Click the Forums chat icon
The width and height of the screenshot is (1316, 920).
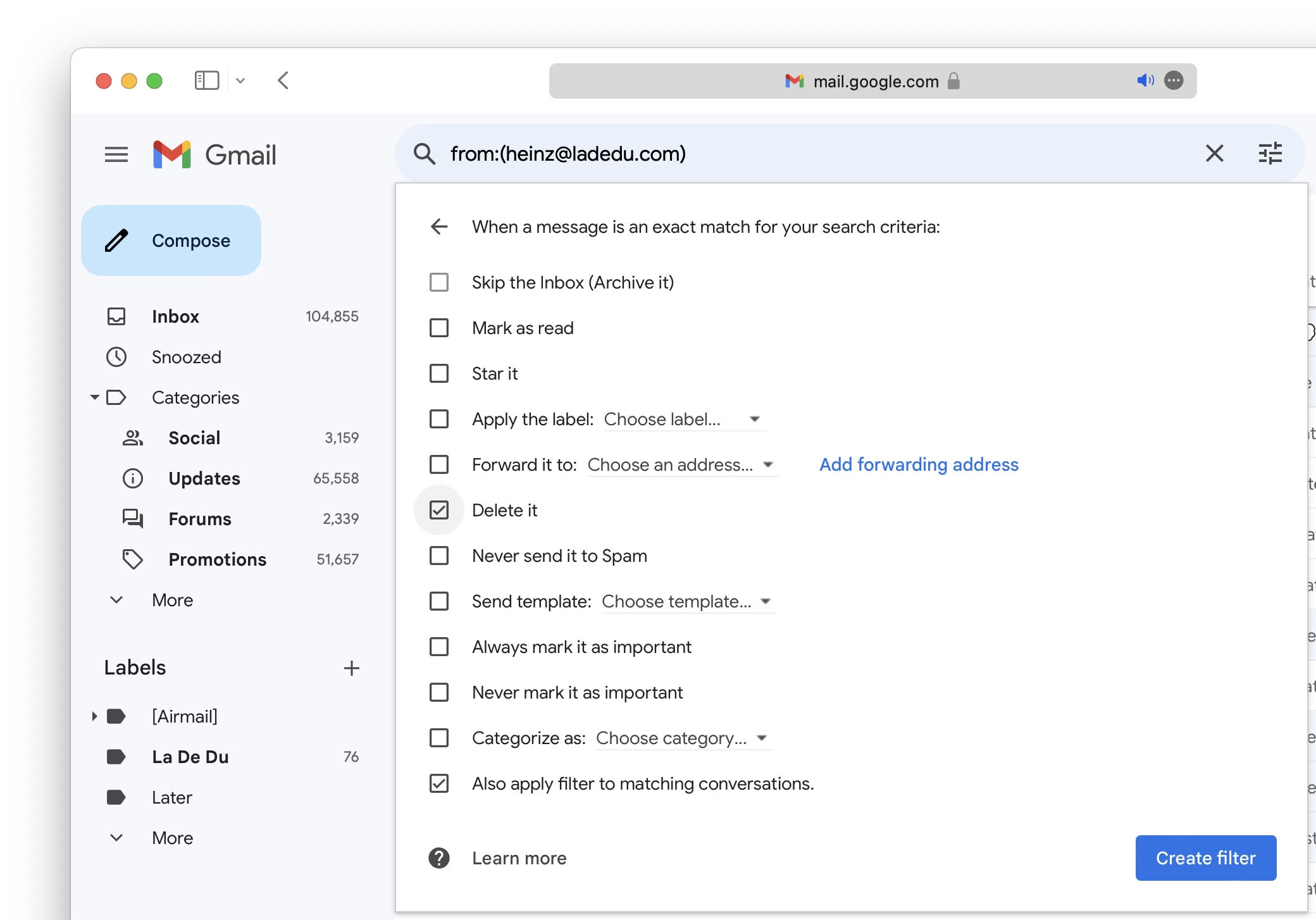(x=133, y=519)
